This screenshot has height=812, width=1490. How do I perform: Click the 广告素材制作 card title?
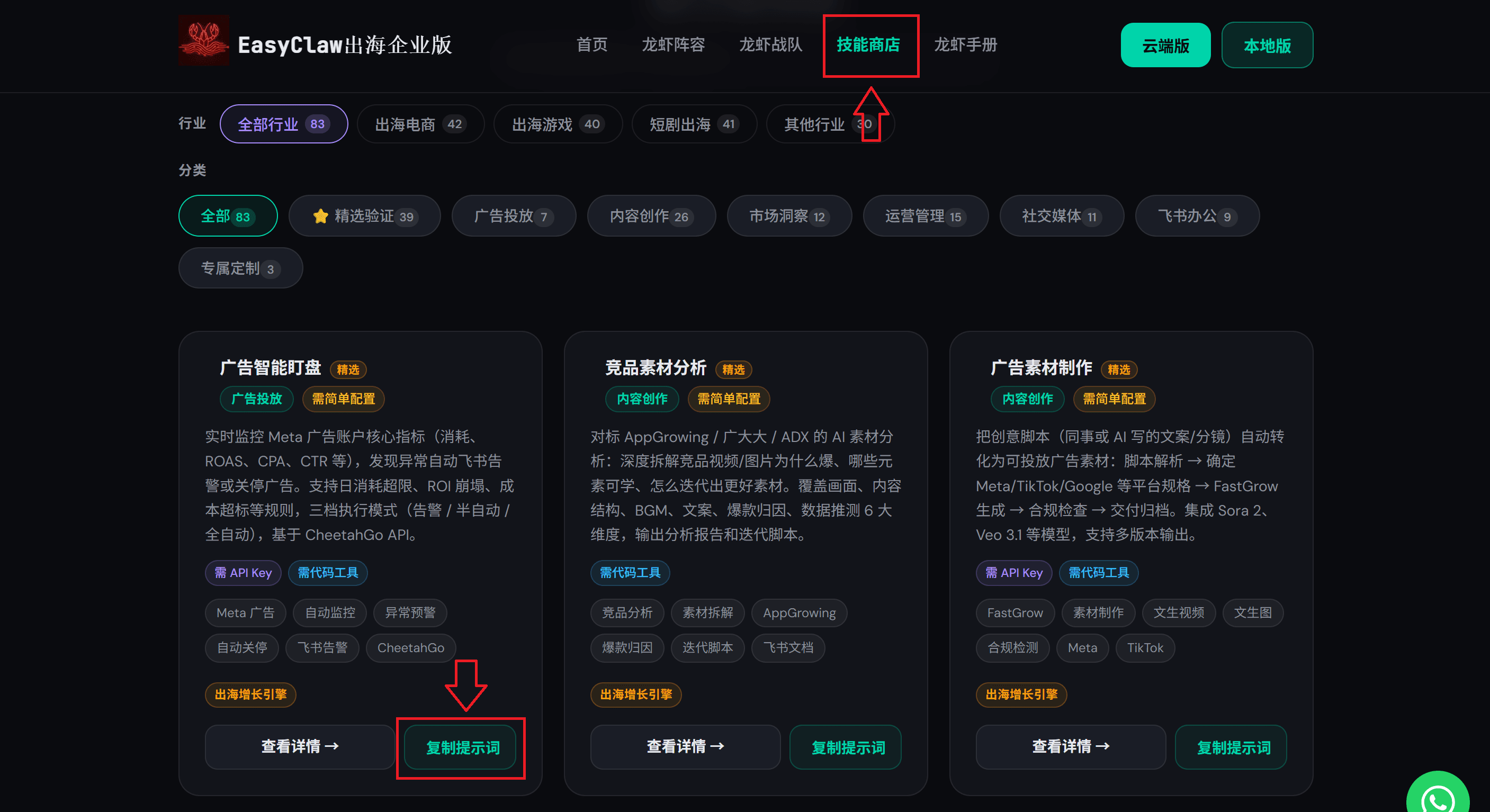[1041, 368]
